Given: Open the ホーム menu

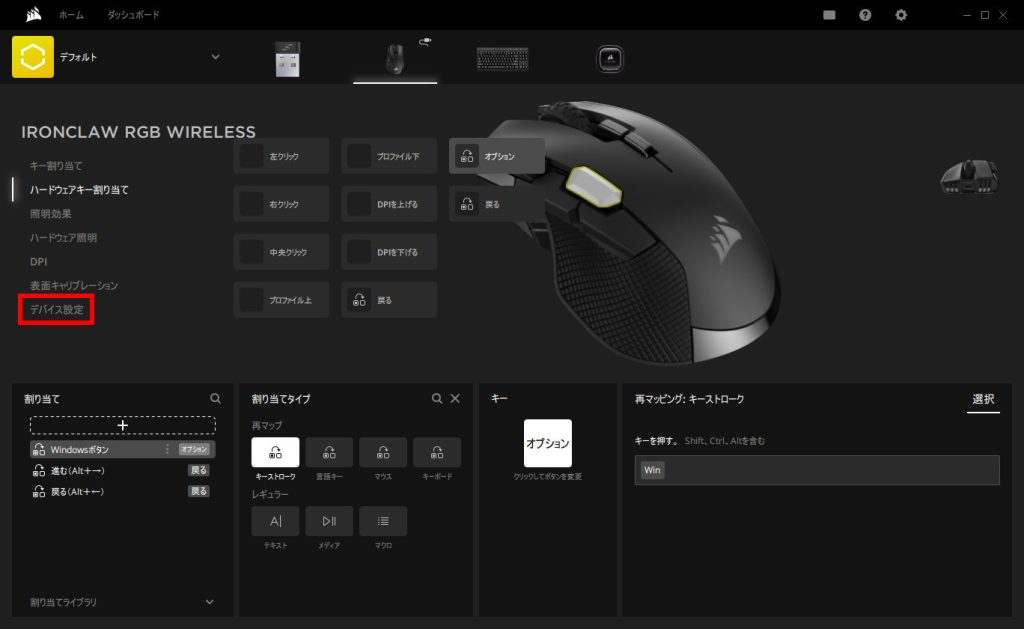Looking at the screenshot, I should (x=71, y=14).
